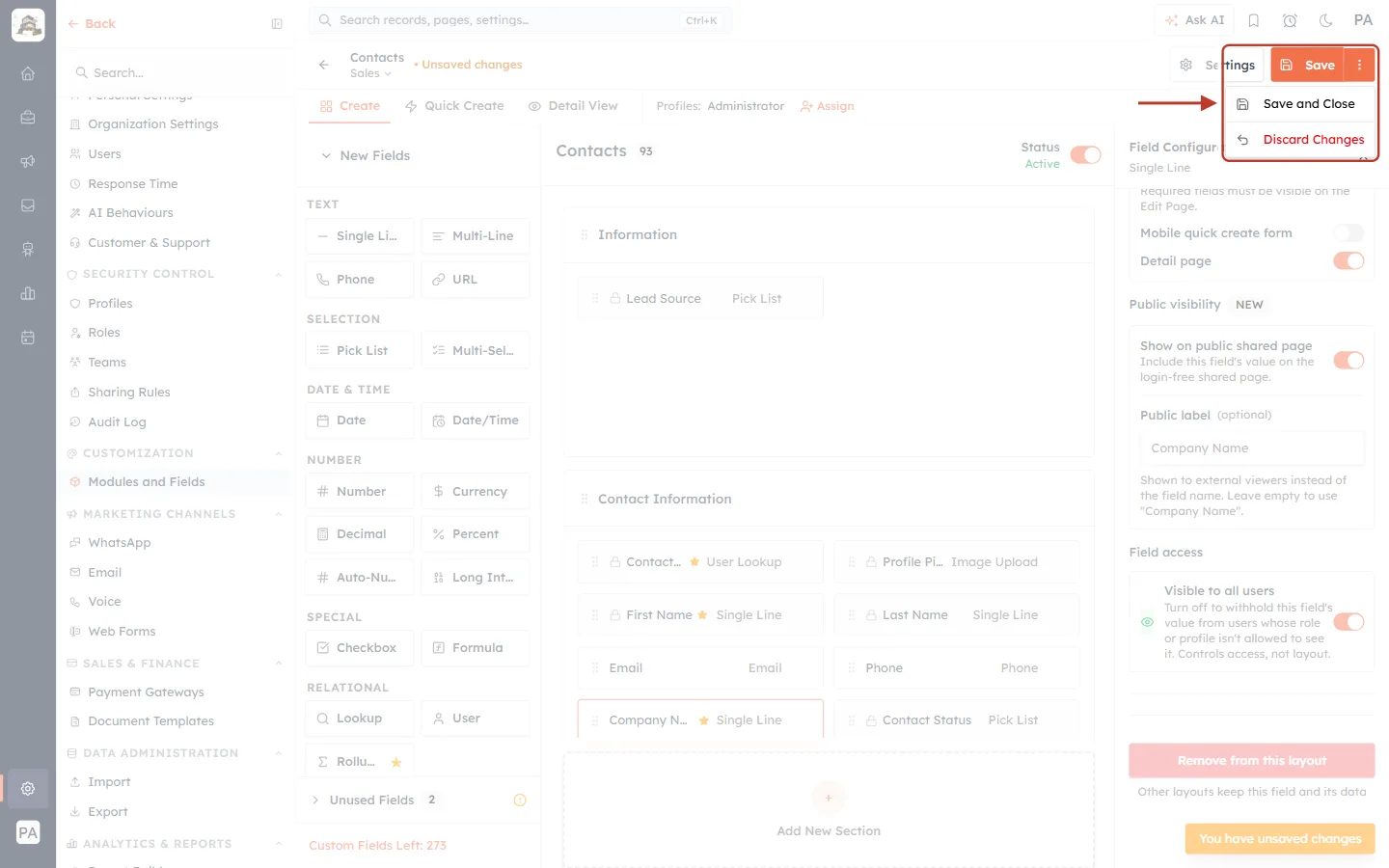Click the bookmark icon in top bar
1389x868 pixels.
1254,20
